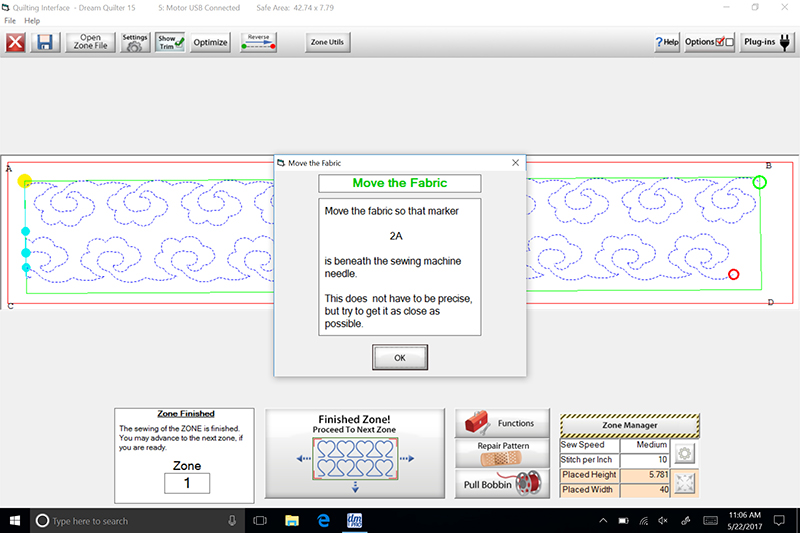Expand the Zone Utils button
Image resolution: width=800 pixels, height=533 pixels.
coord(327,43)
